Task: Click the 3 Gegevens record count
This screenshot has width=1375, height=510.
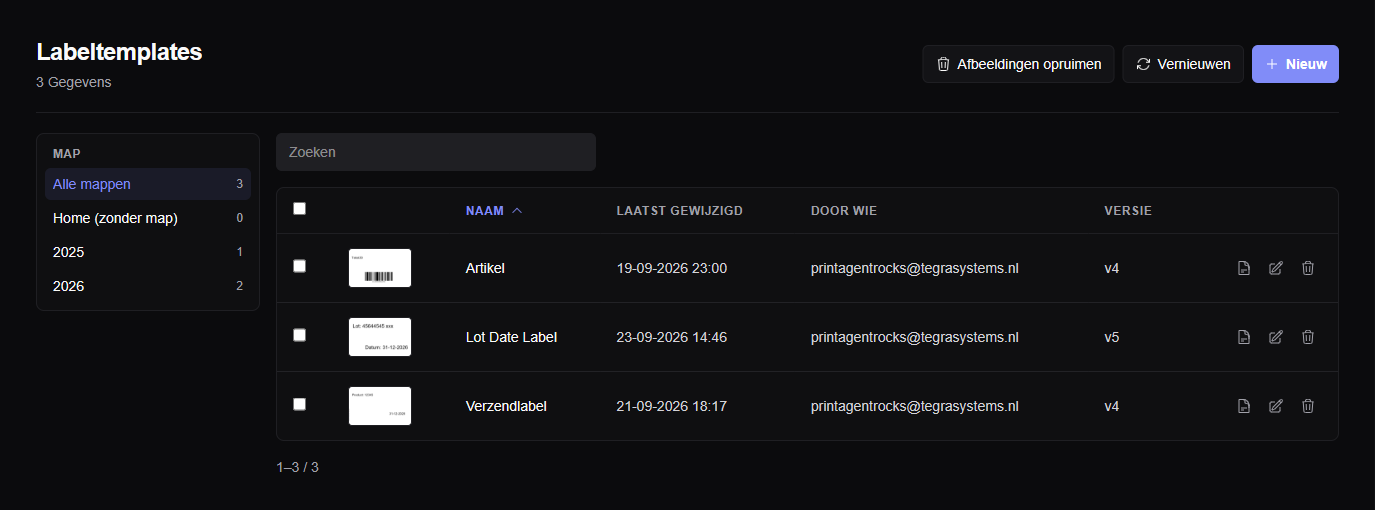Action: coord(74,82)
